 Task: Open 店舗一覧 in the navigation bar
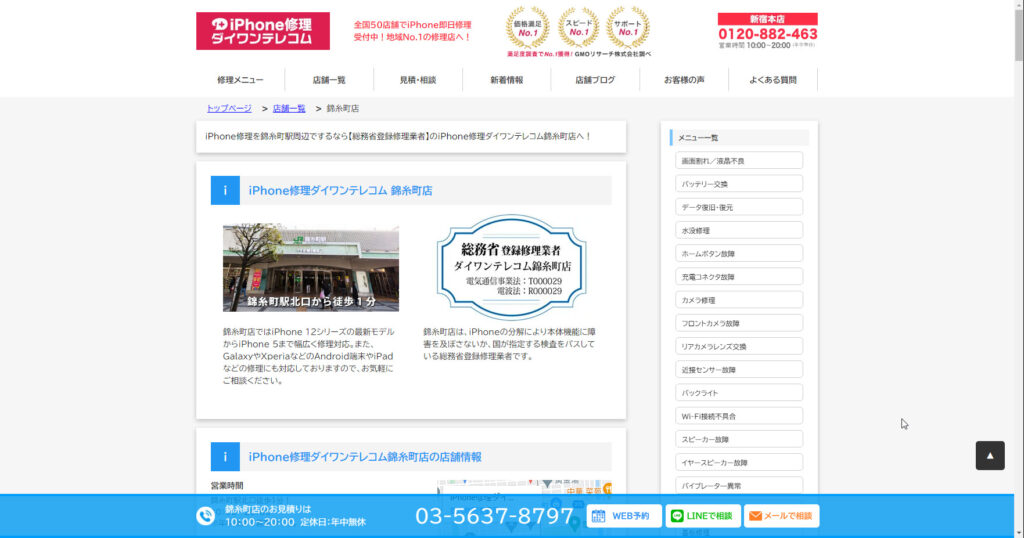[329, 80]
